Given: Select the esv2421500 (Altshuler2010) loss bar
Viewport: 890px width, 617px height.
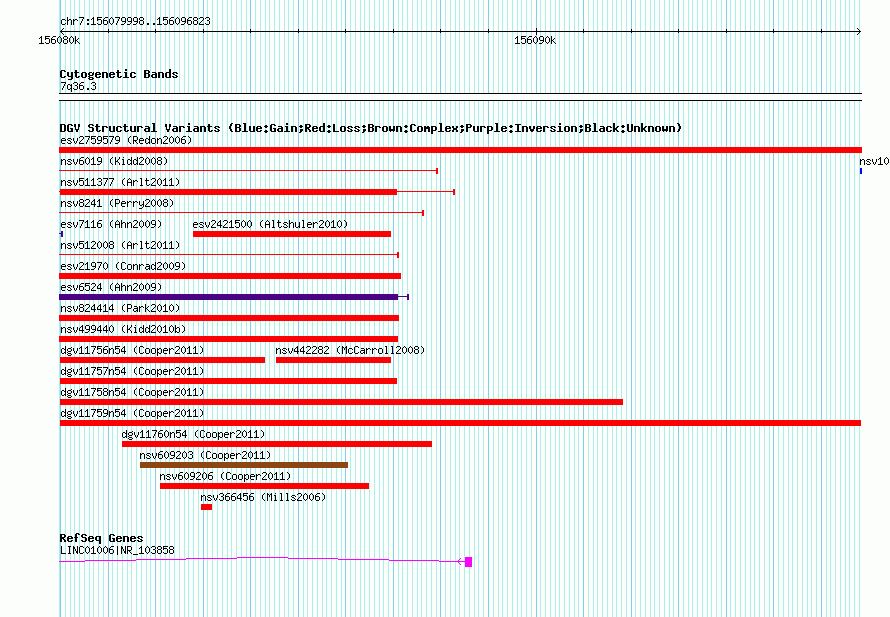Looking at the screenshot, I should [x=292, y=234].
